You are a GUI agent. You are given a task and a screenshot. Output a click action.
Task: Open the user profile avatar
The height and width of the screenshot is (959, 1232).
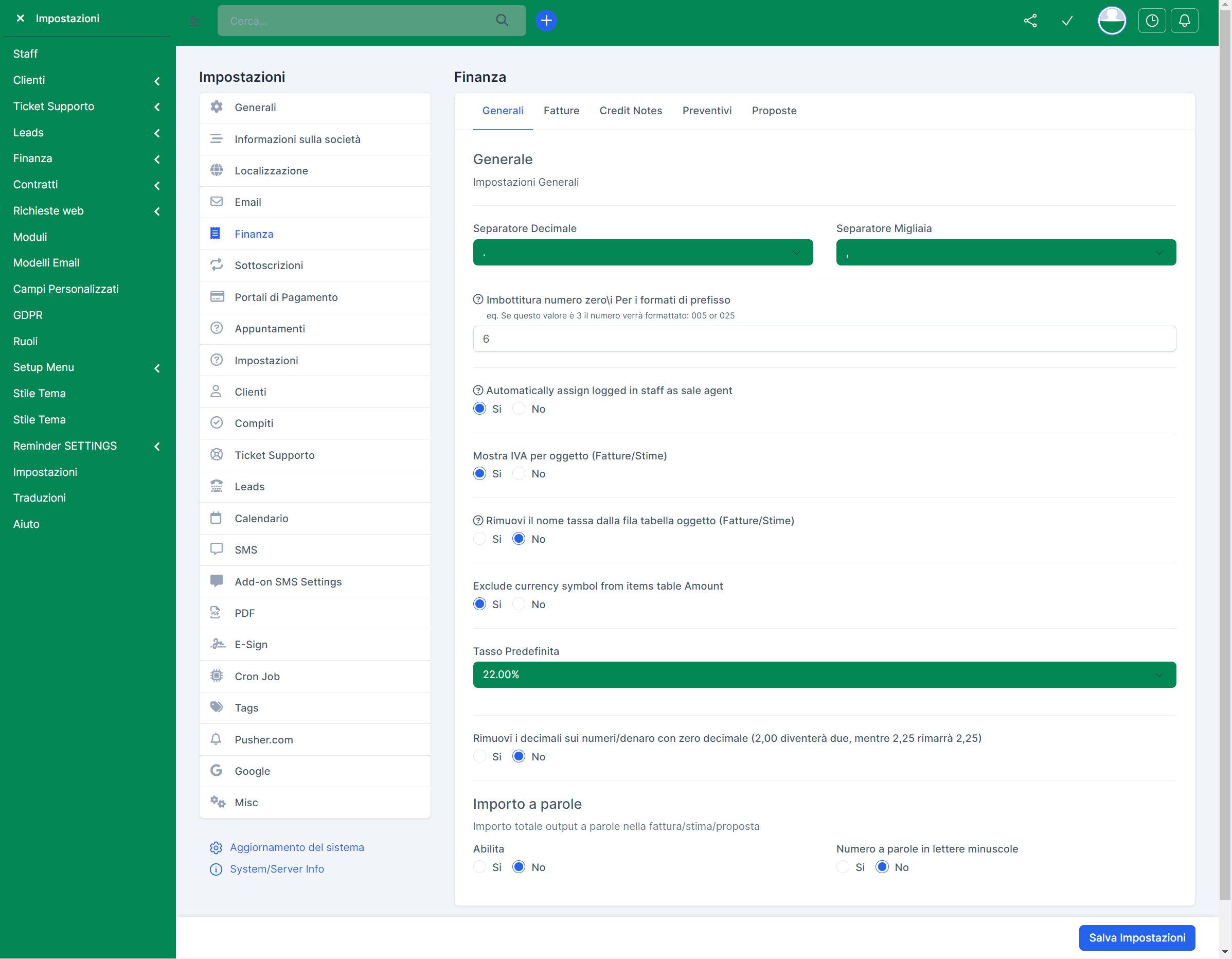pyautogui.click(x=1111, y=21)
